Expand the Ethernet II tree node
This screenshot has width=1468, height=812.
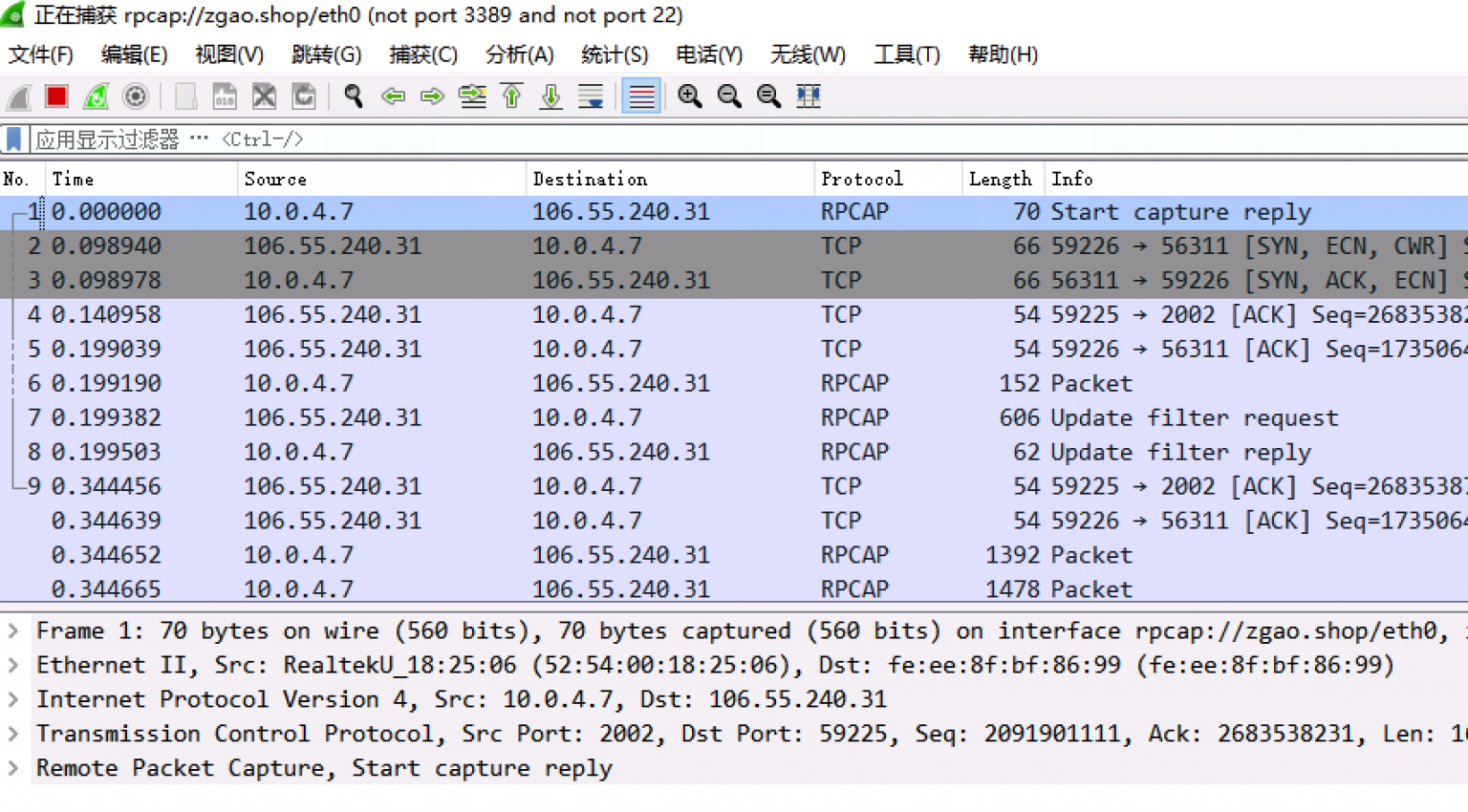pos(13,665)
